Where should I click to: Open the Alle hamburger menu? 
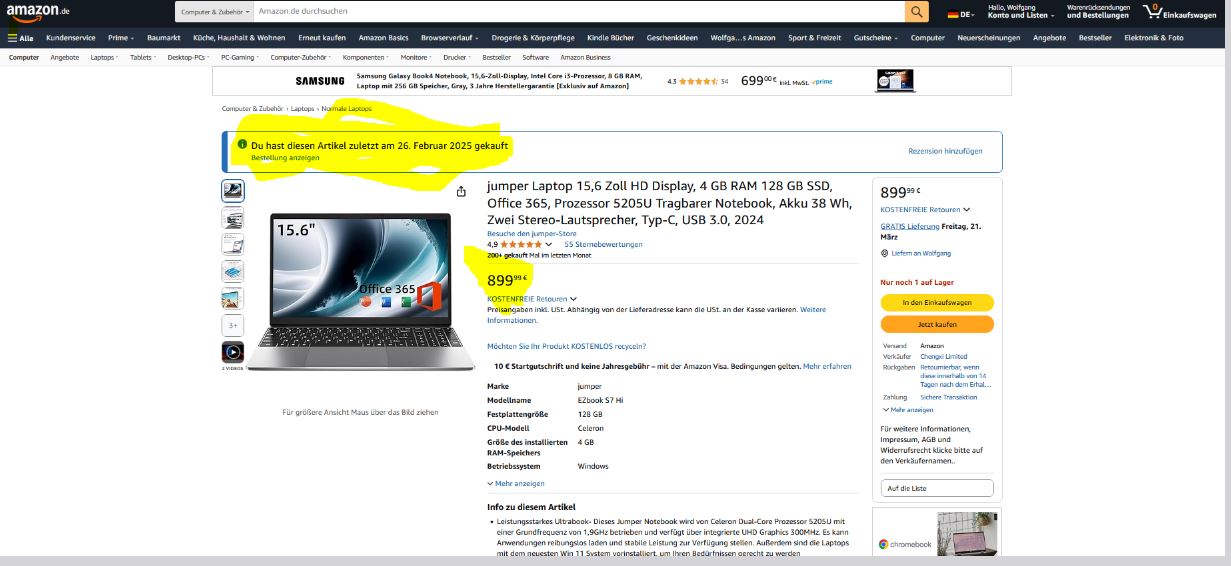20,38
